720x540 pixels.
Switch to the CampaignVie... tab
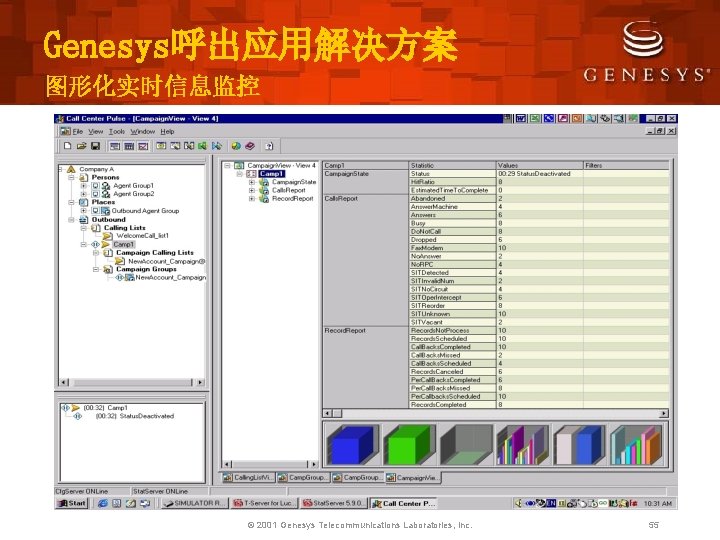click(413, 478)
